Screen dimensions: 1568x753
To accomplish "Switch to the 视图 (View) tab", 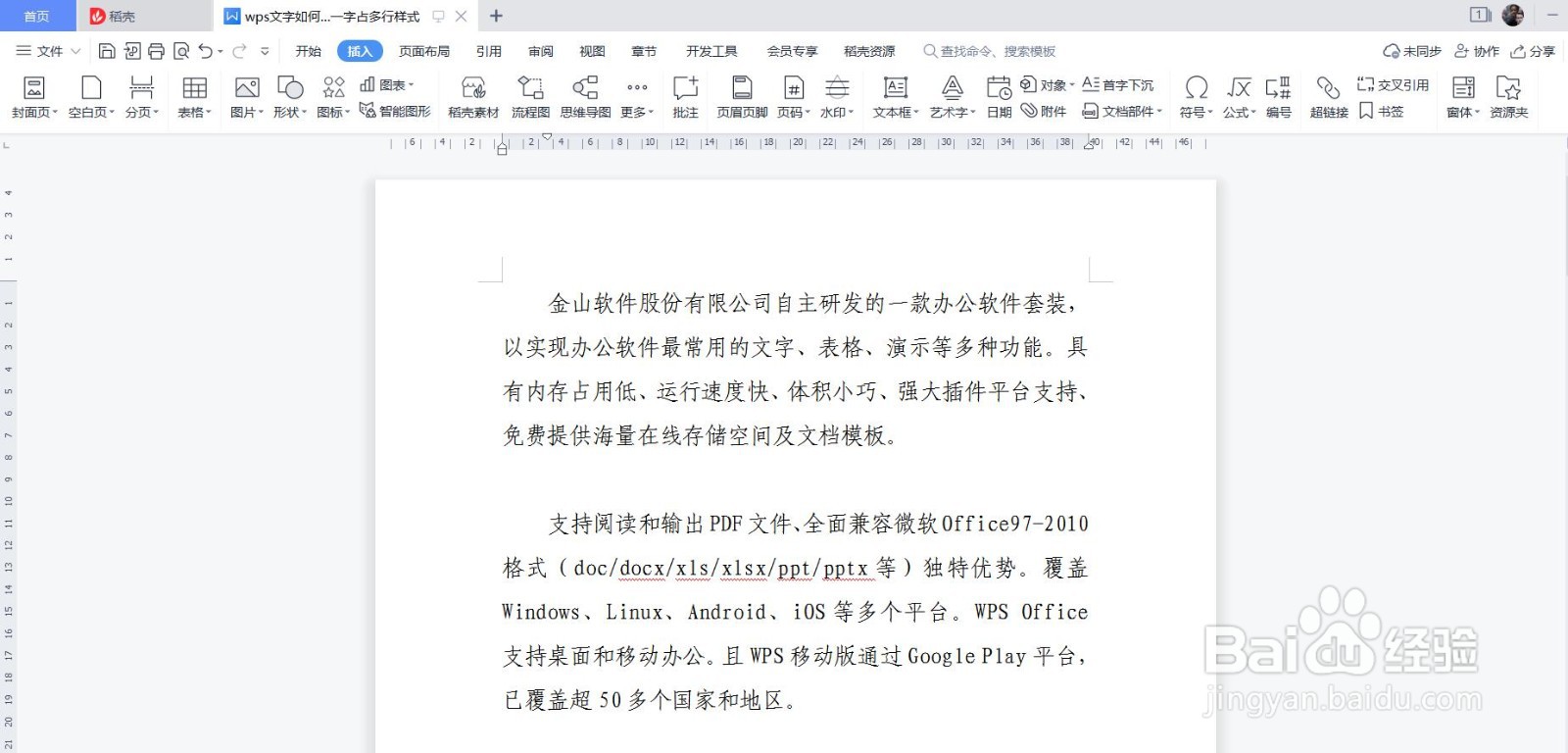I will [592, 51].
